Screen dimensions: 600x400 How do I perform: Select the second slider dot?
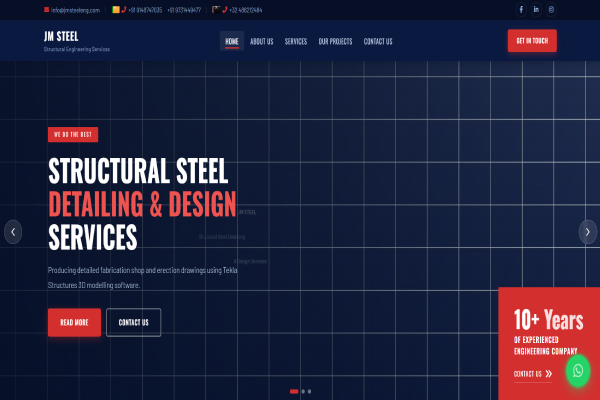[303, 392]
